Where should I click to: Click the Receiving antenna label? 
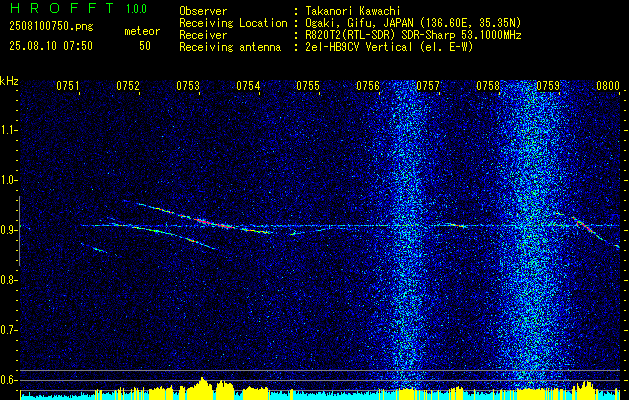click(230, 47)
